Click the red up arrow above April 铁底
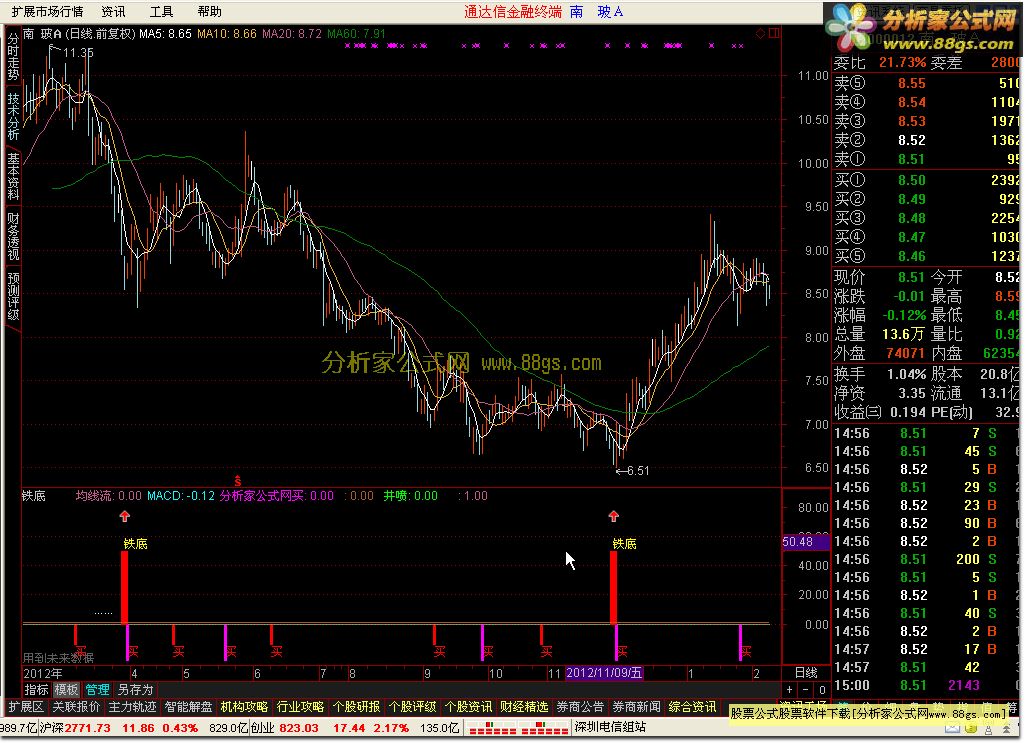This screenshot has height=743, width=1025. pyautogui.click(x=125, y=516)
